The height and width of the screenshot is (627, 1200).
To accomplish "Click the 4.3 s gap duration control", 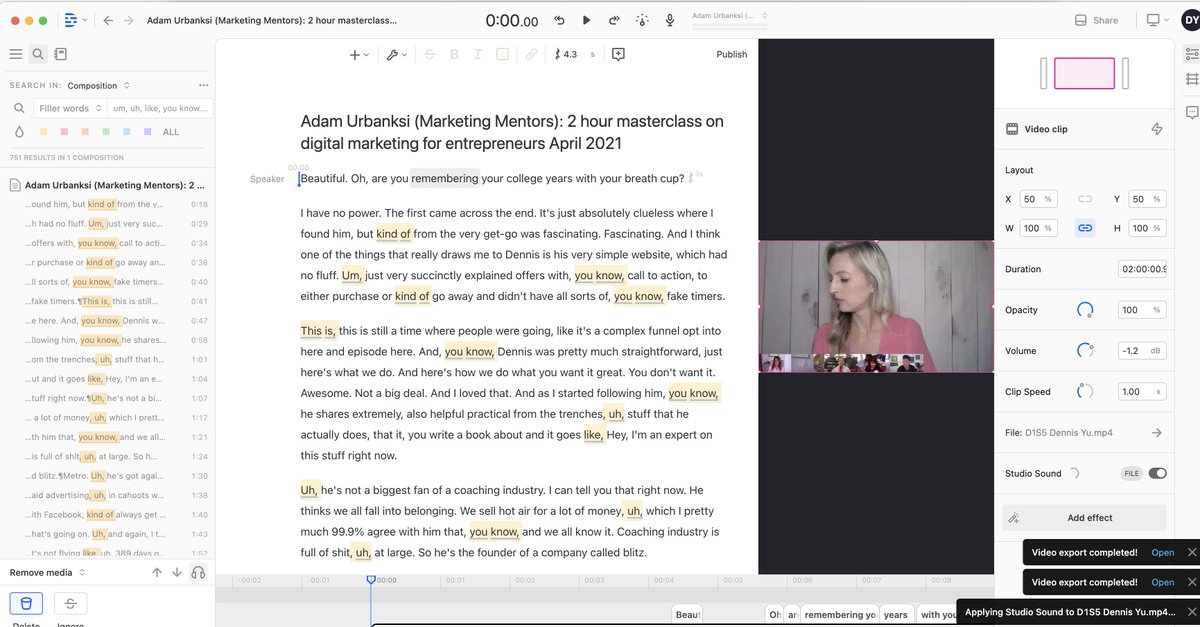I will point(576,54).
